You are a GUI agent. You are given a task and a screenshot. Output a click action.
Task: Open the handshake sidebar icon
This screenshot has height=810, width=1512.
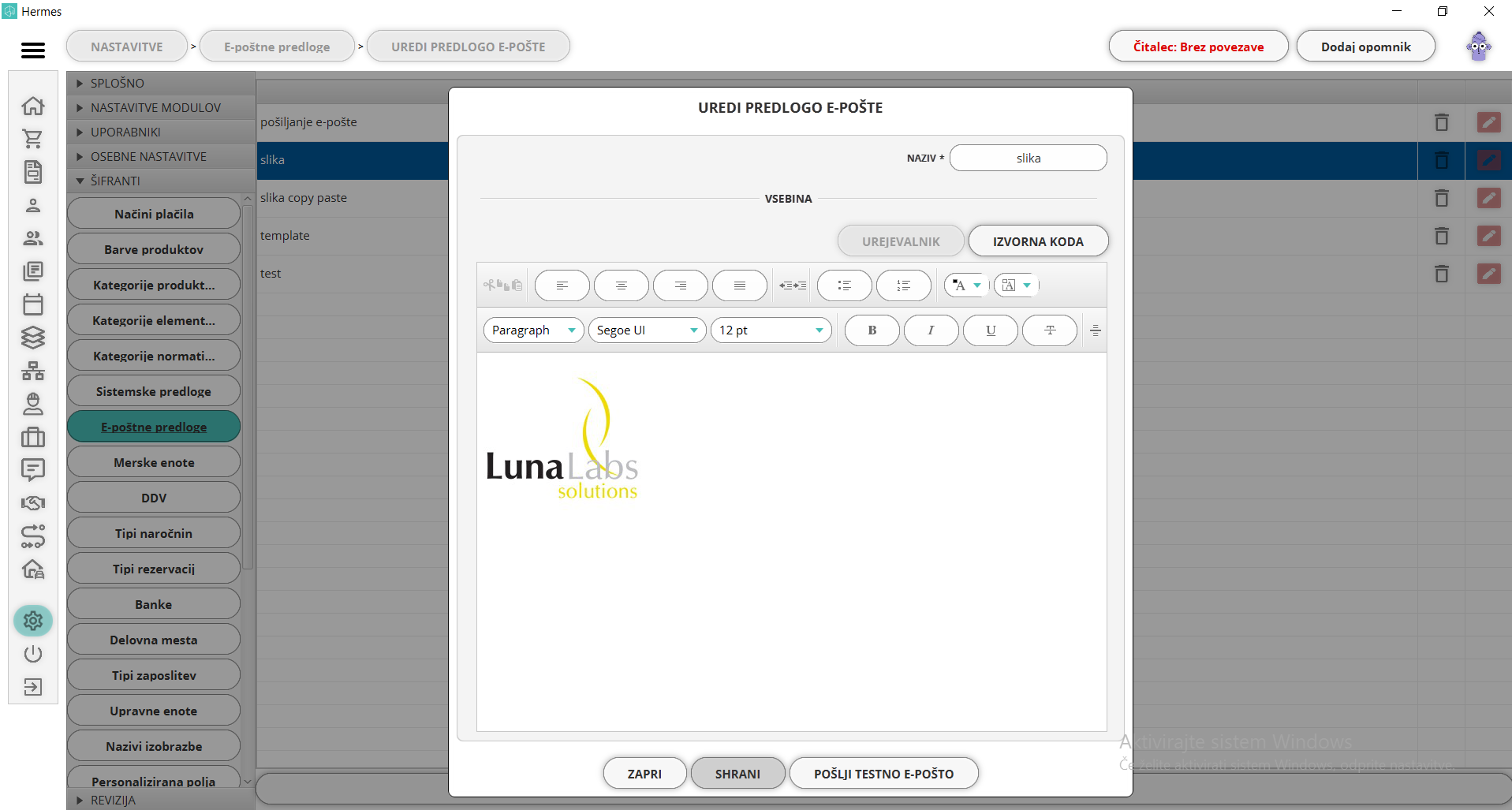32,503
